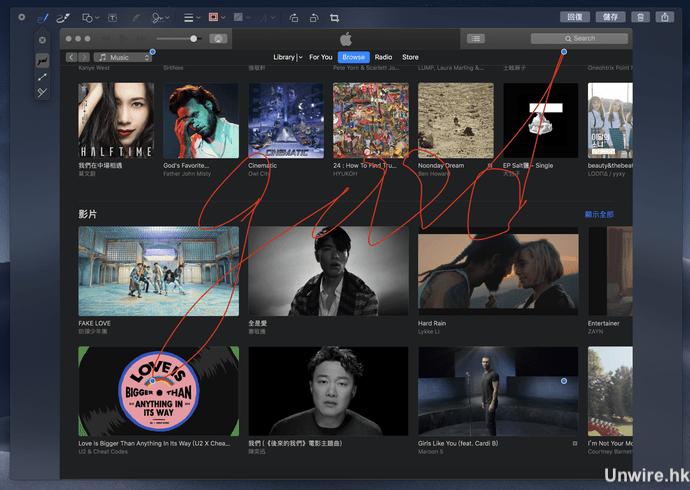Select the Sketch pen tool in Markup toolbar
690x490 pixels.
pyautogui.click(x=43, y=18)
